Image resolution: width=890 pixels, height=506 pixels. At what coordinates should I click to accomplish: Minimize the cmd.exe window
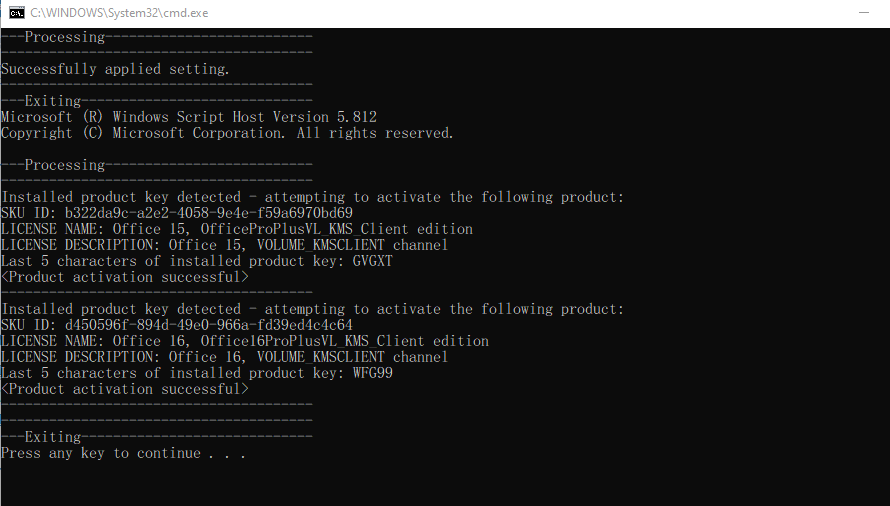pos(864,12)
